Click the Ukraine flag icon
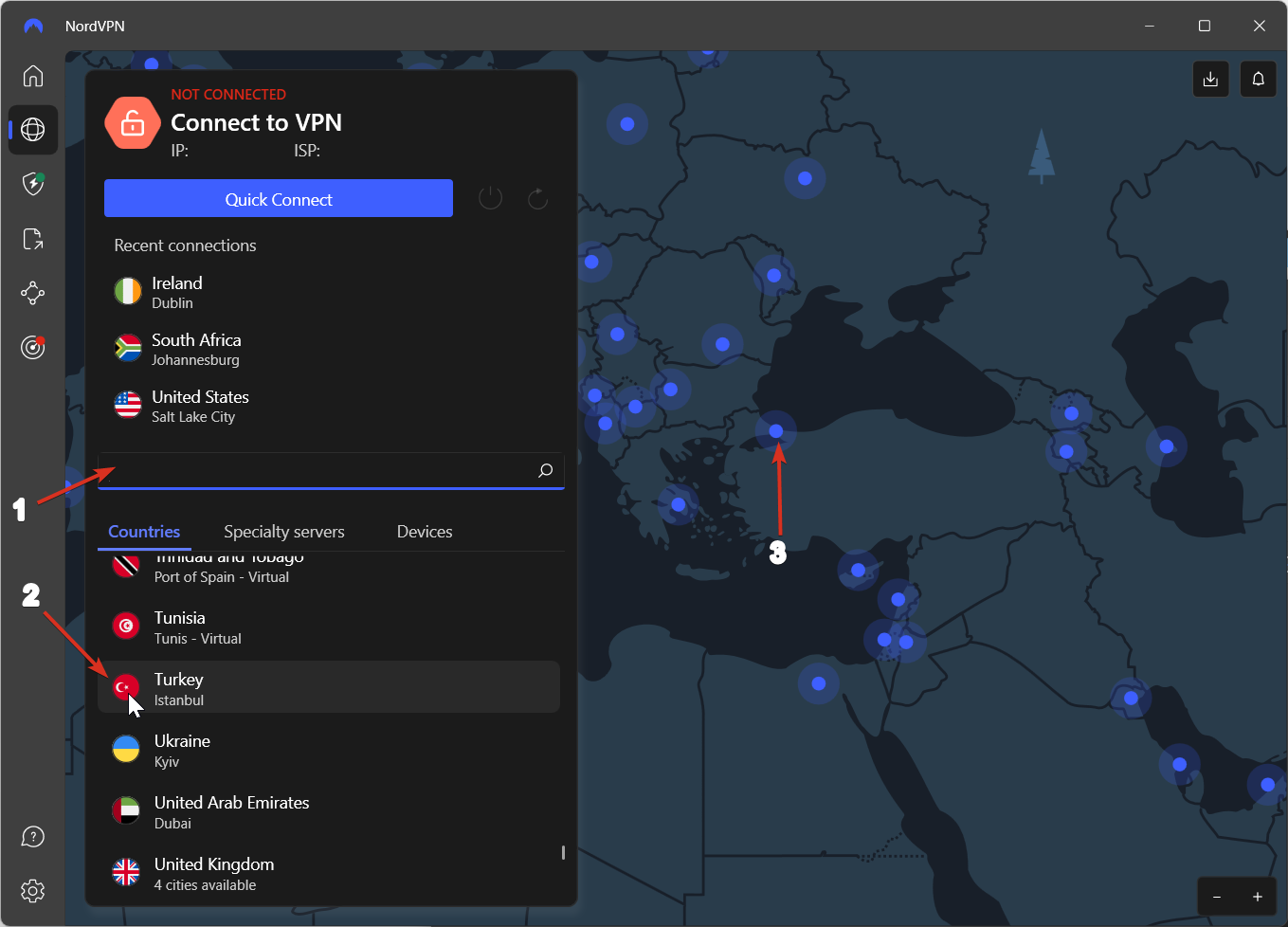1288x927 pixels. (x=126, y=749)
